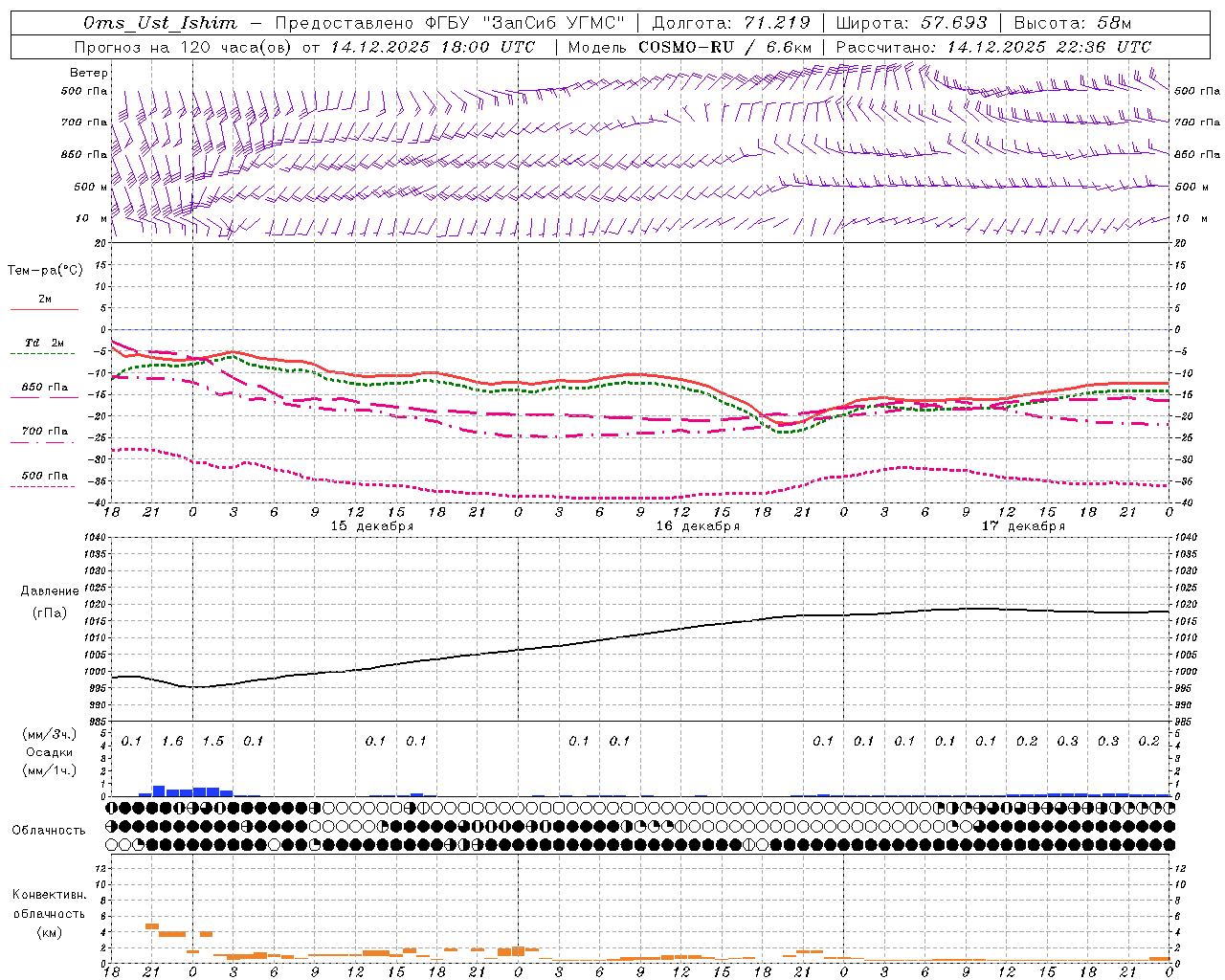The height and width of the screenshot is (980, 1225).
Task: Select the Давление pressure panel label
Action: (50, 591)
